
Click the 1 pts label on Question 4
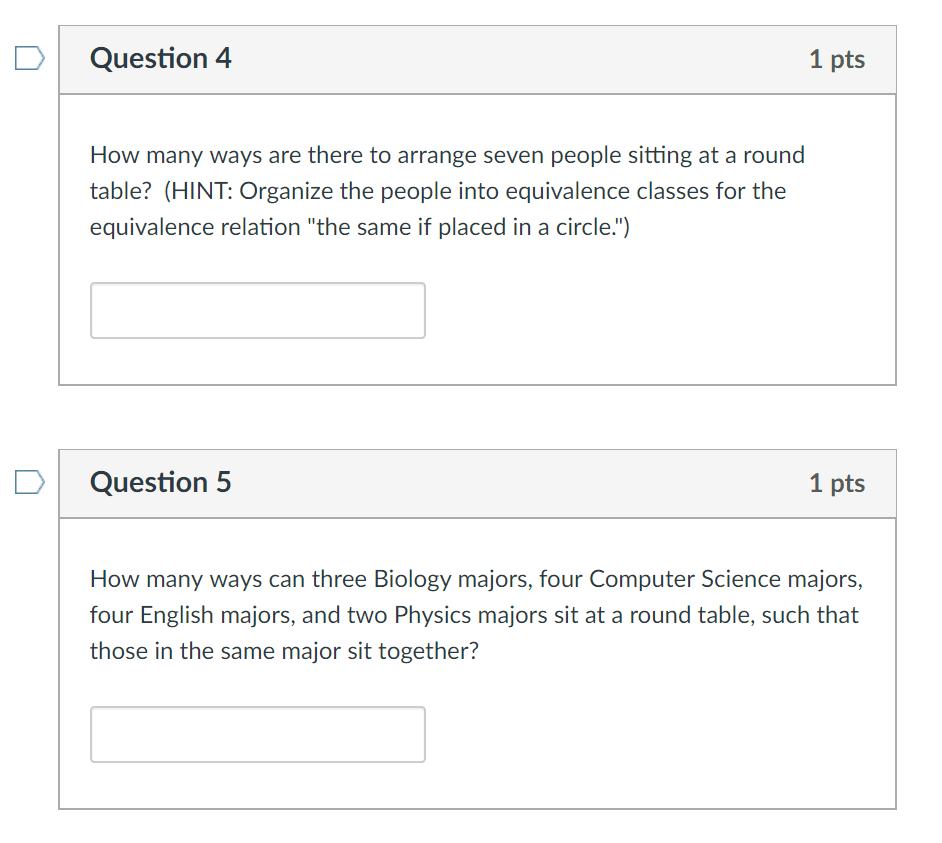[837, 59]
